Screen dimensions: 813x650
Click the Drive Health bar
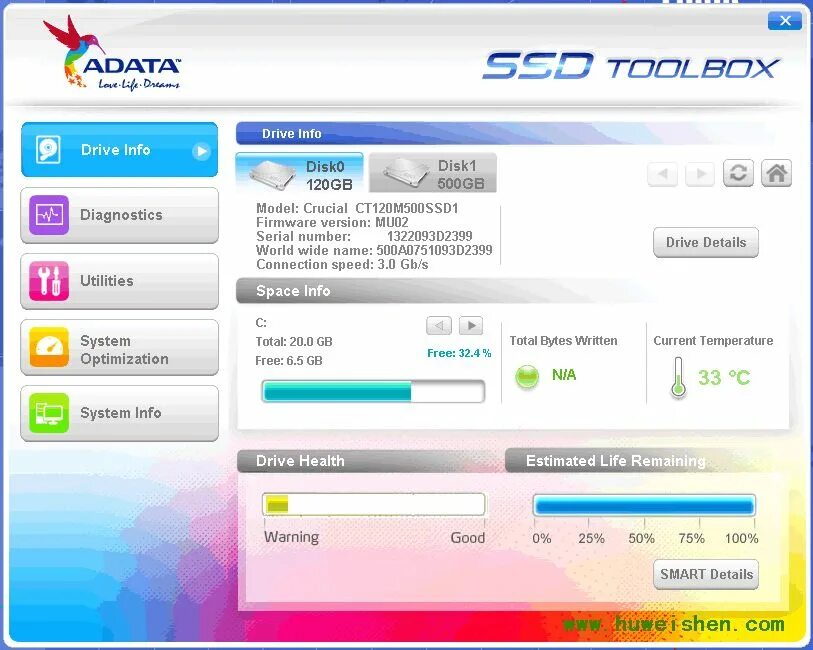(373, 504)
